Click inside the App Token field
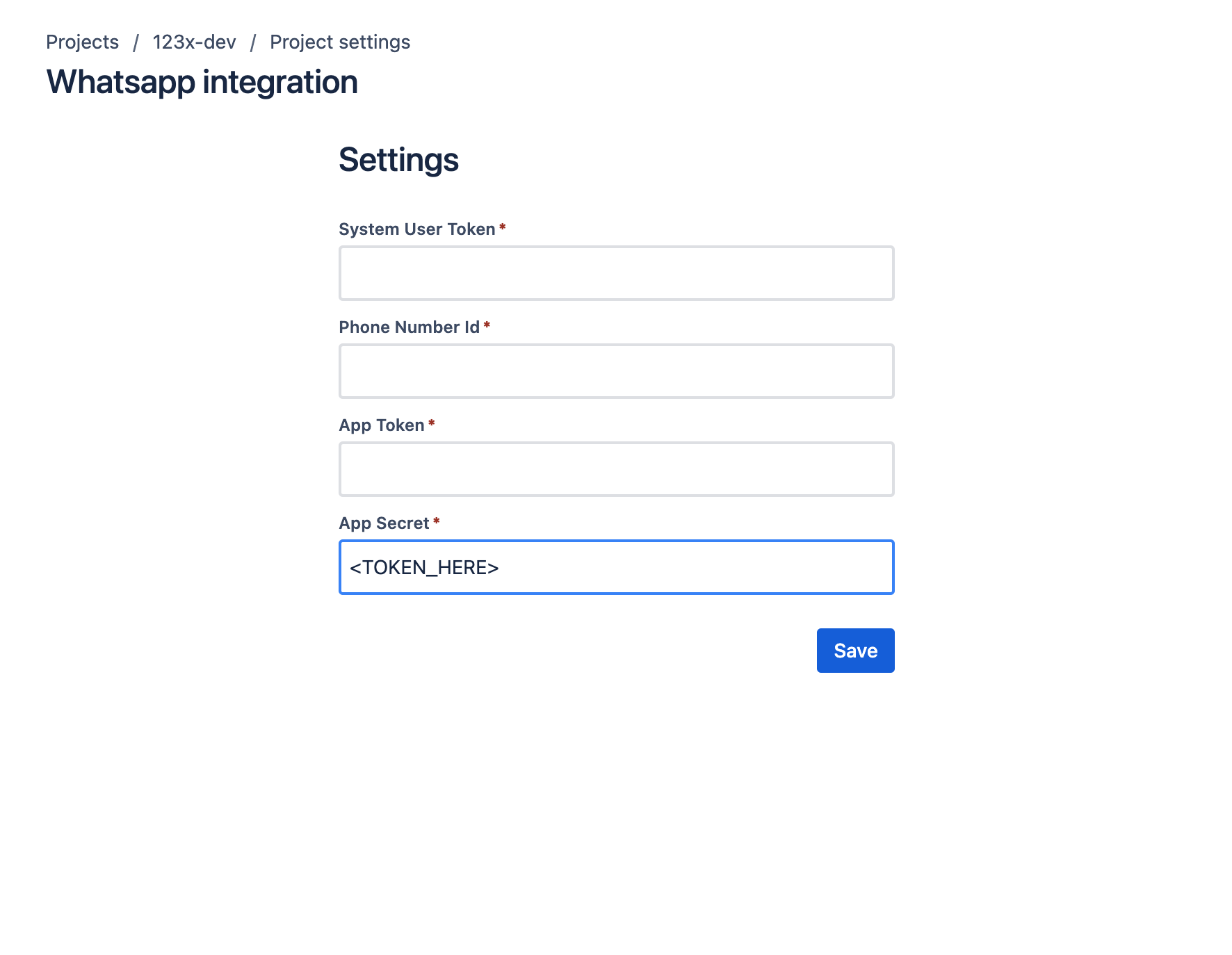 (616, 468)
